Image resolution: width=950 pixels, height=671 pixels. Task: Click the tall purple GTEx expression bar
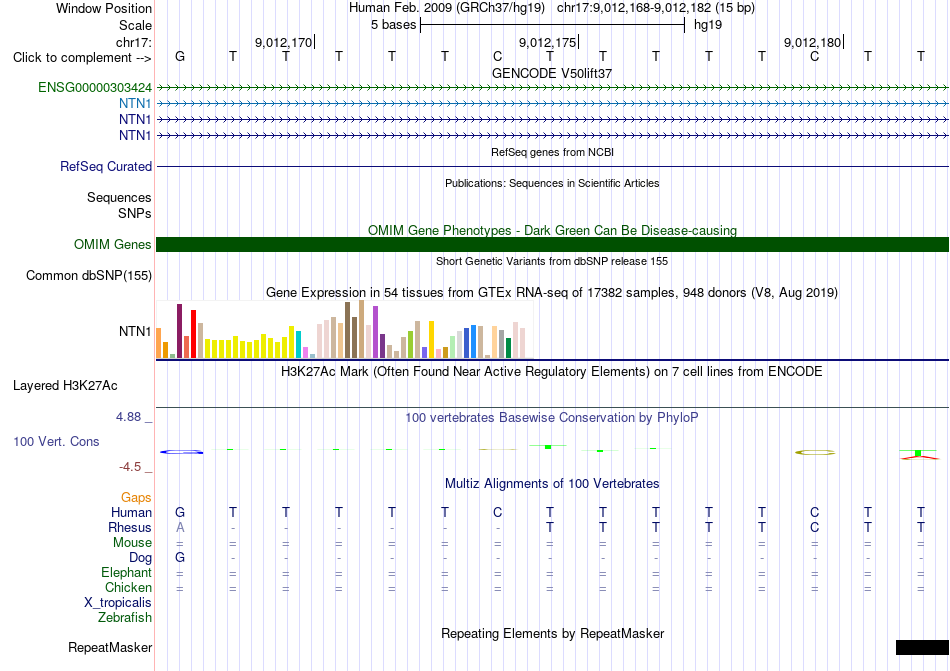376,332
